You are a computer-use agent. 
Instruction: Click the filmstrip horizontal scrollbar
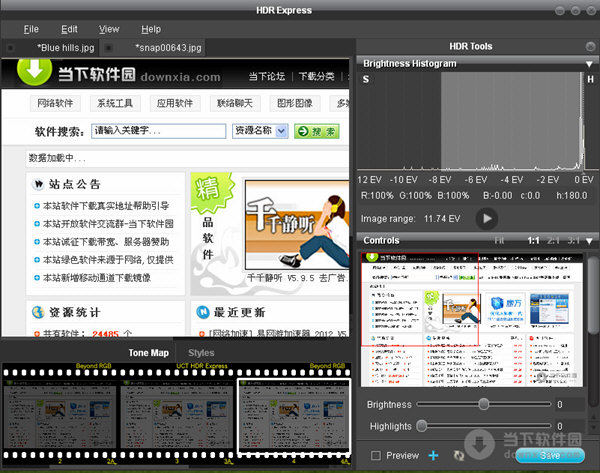[x=119, y=467]
